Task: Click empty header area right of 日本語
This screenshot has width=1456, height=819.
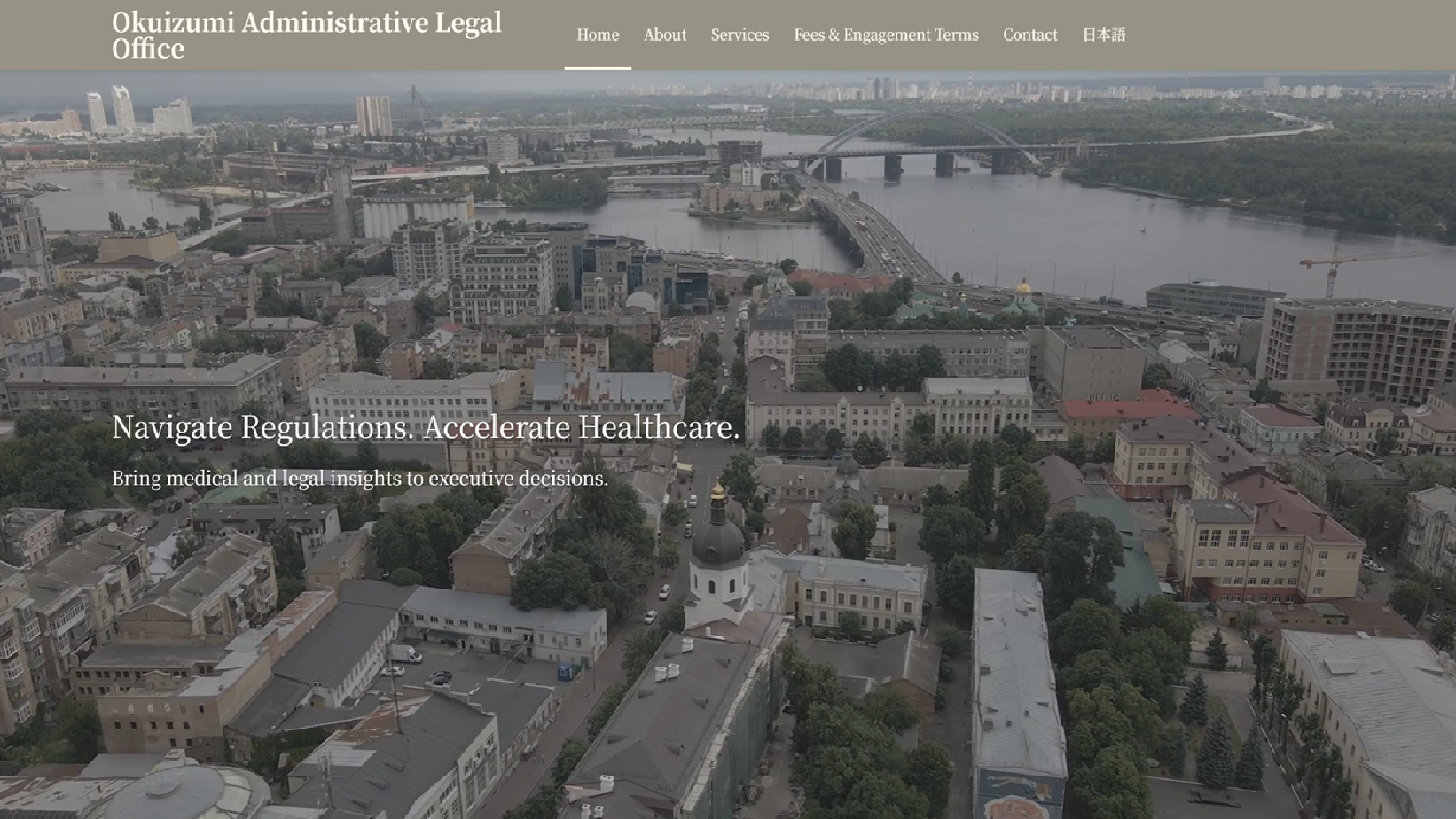Action: click(1286, 35)
